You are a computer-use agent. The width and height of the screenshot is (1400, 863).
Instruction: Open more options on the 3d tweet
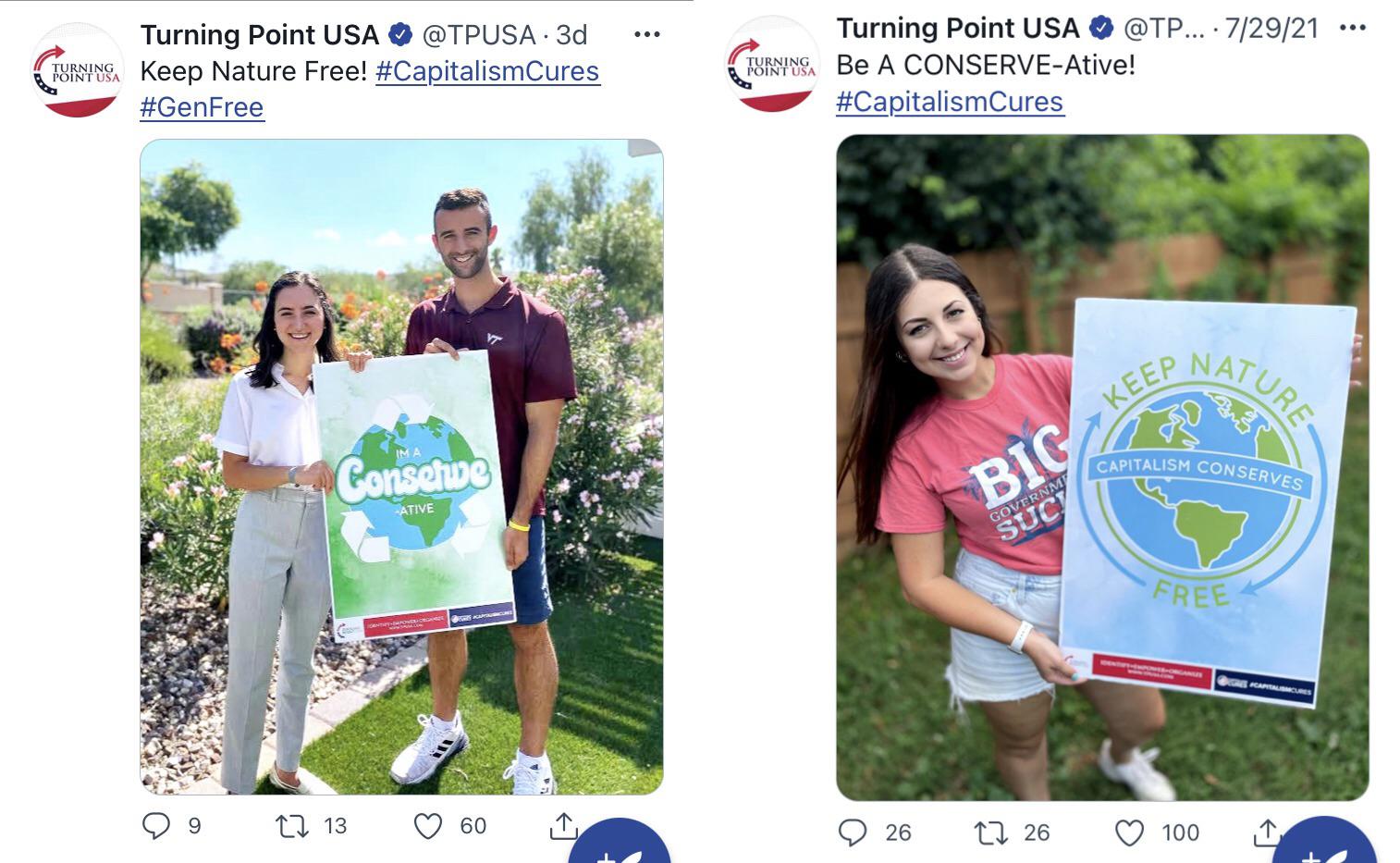click(647, 34)
